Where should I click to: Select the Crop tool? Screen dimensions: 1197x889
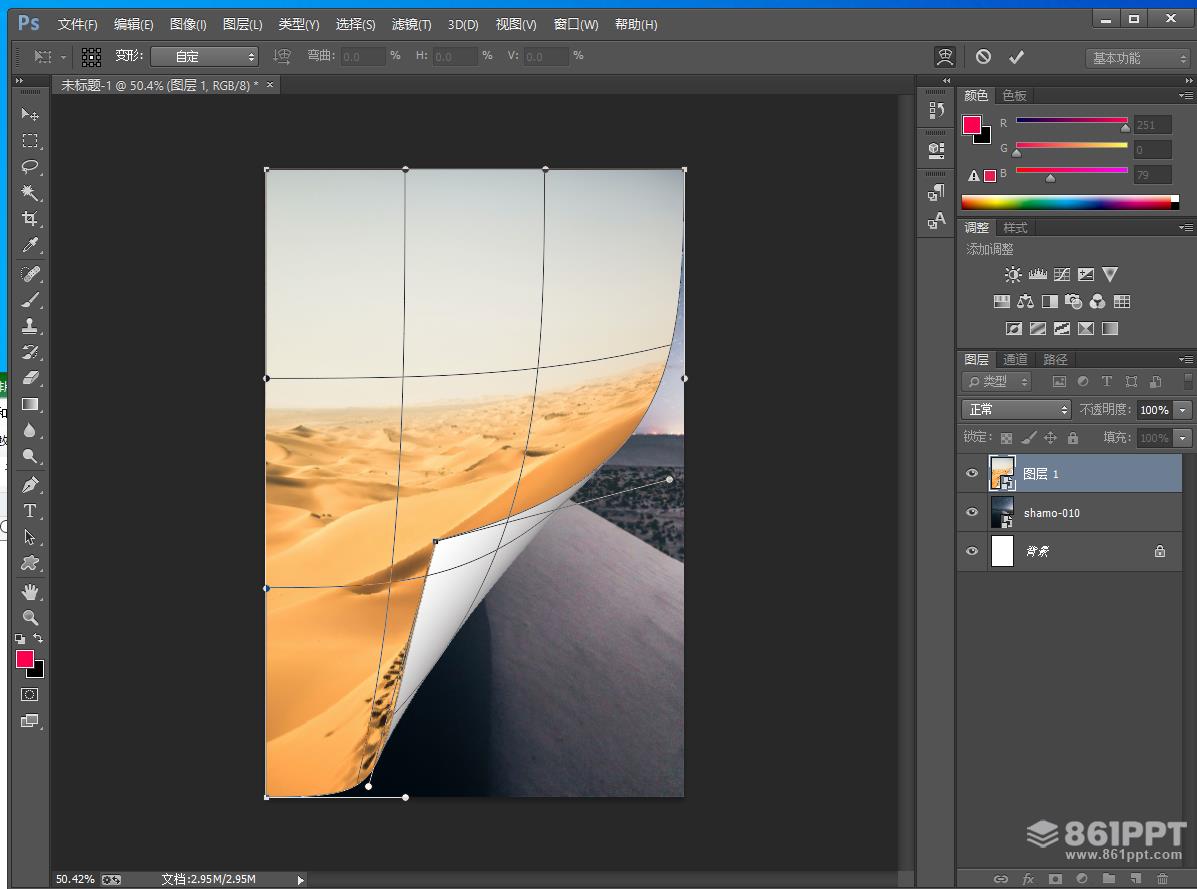[x=30, y=219]
